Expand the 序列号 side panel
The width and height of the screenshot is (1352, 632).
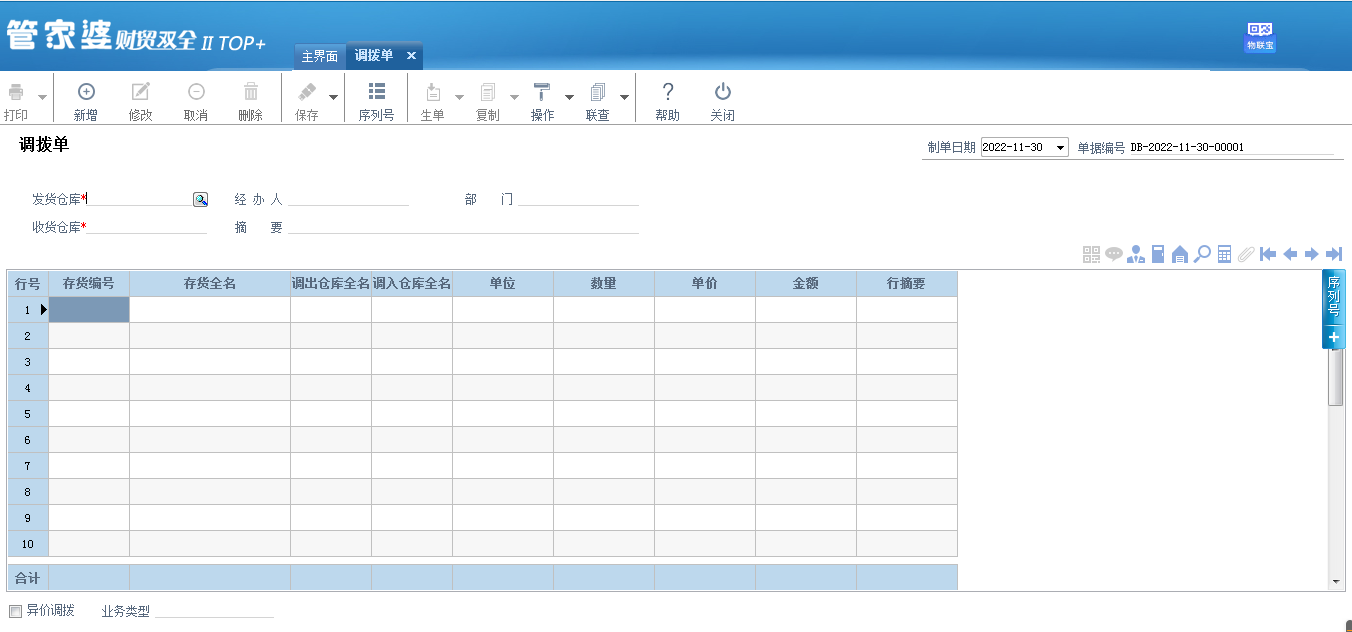coord(1333,338)
